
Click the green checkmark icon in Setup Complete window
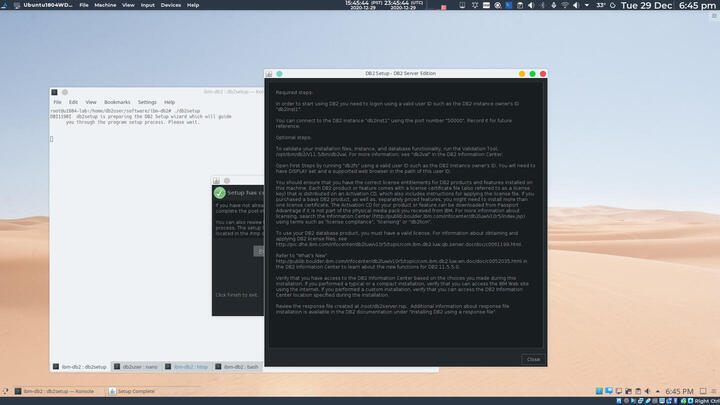[x=219, y=193]
